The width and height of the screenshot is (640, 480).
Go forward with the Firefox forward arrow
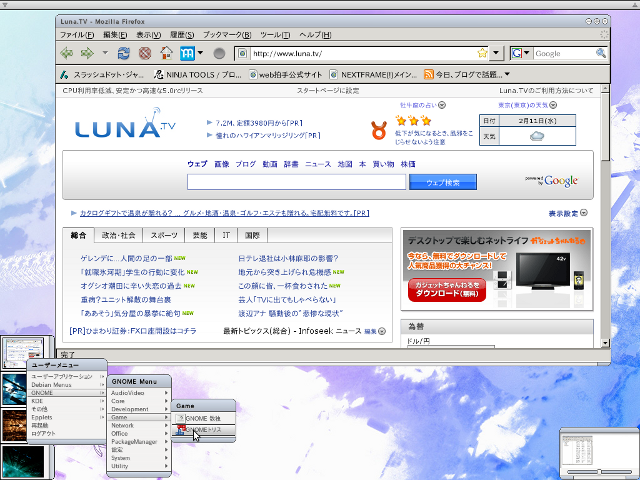point(87,53)
